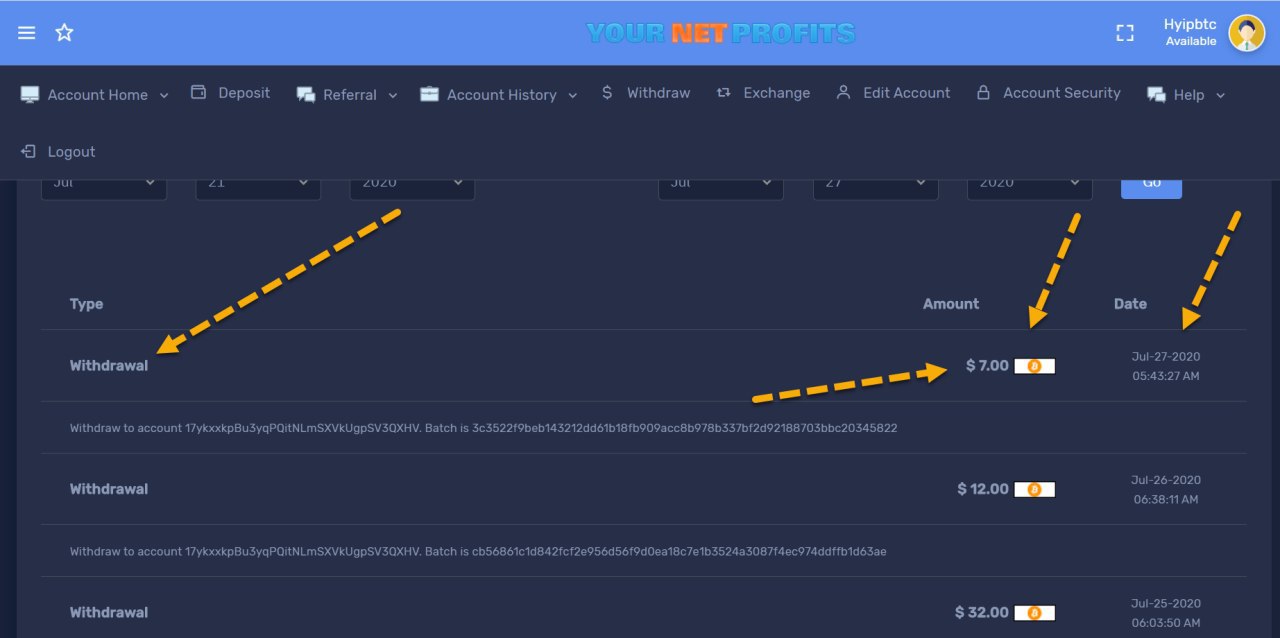Screen dimensions: 1280x638
Task: Click the $ 32.00 amount
Action: coord(982,613)
